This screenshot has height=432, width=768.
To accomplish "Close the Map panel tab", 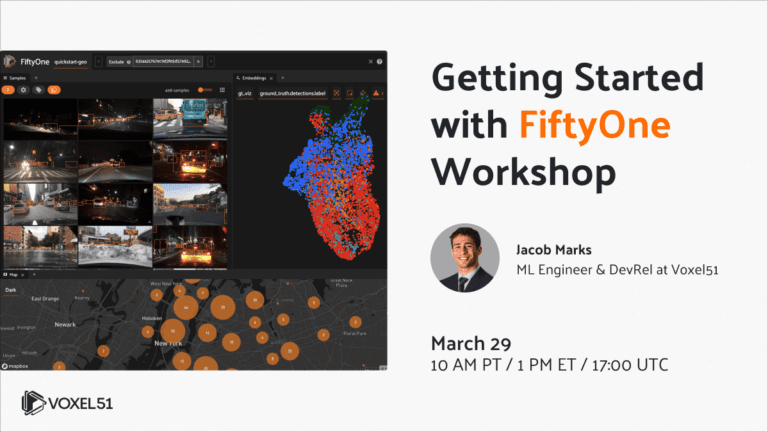I will (23, 275).
